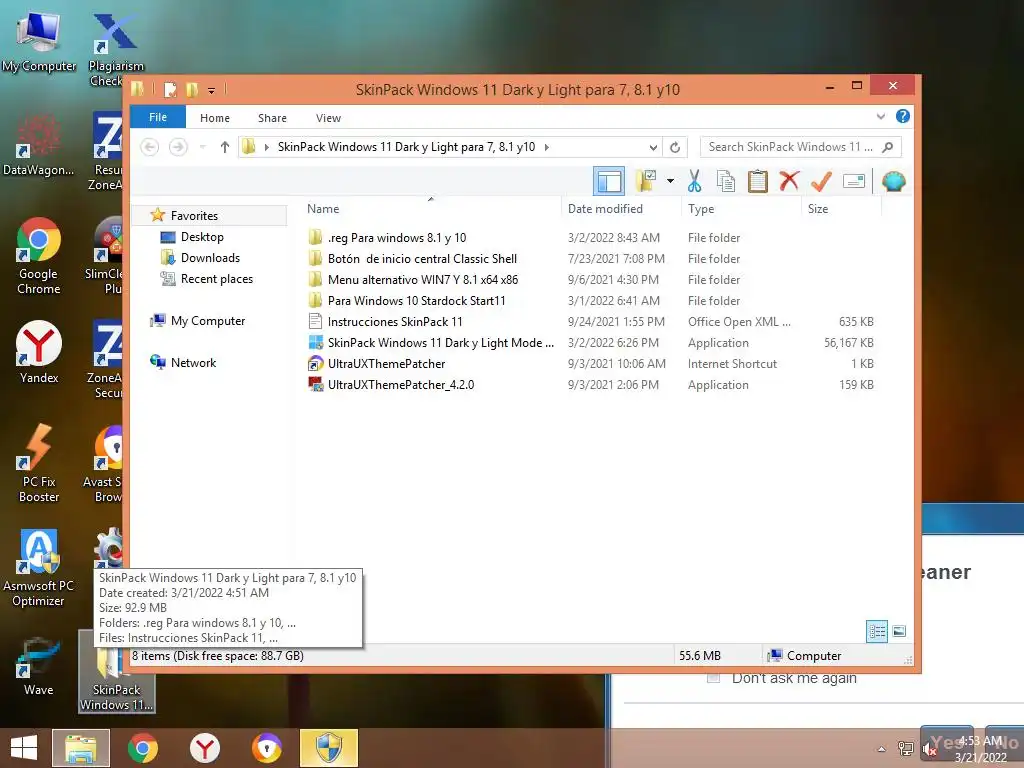Click the shell globe toolbar icon

point(893,181)
